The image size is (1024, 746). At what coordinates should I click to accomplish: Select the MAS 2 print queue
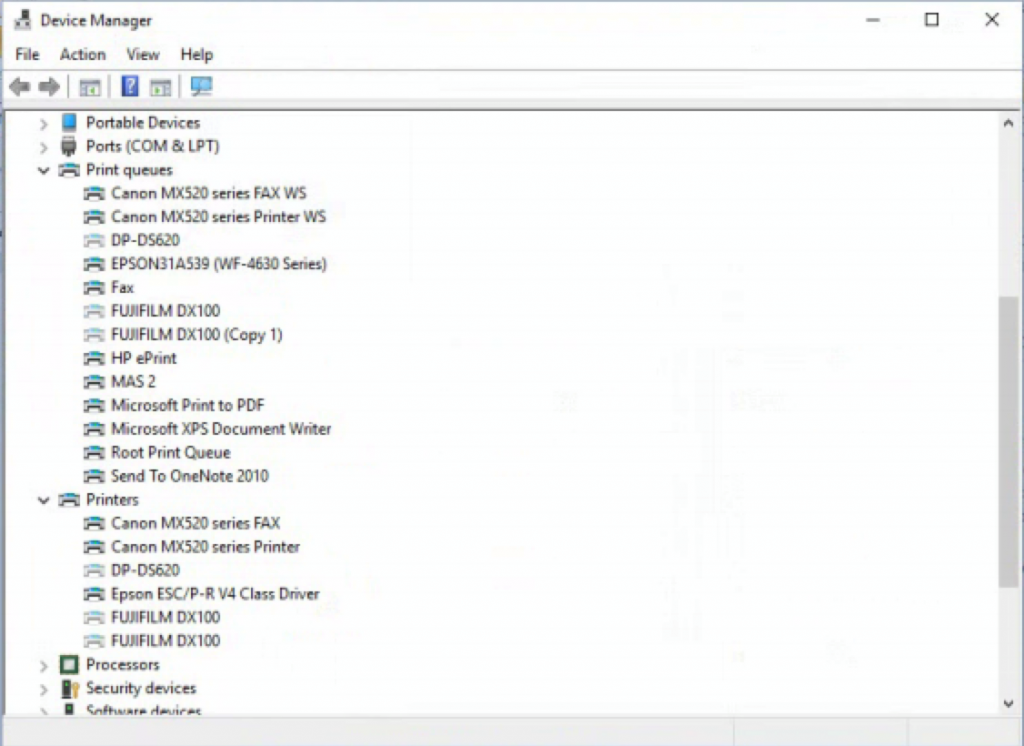pos(133,381)
